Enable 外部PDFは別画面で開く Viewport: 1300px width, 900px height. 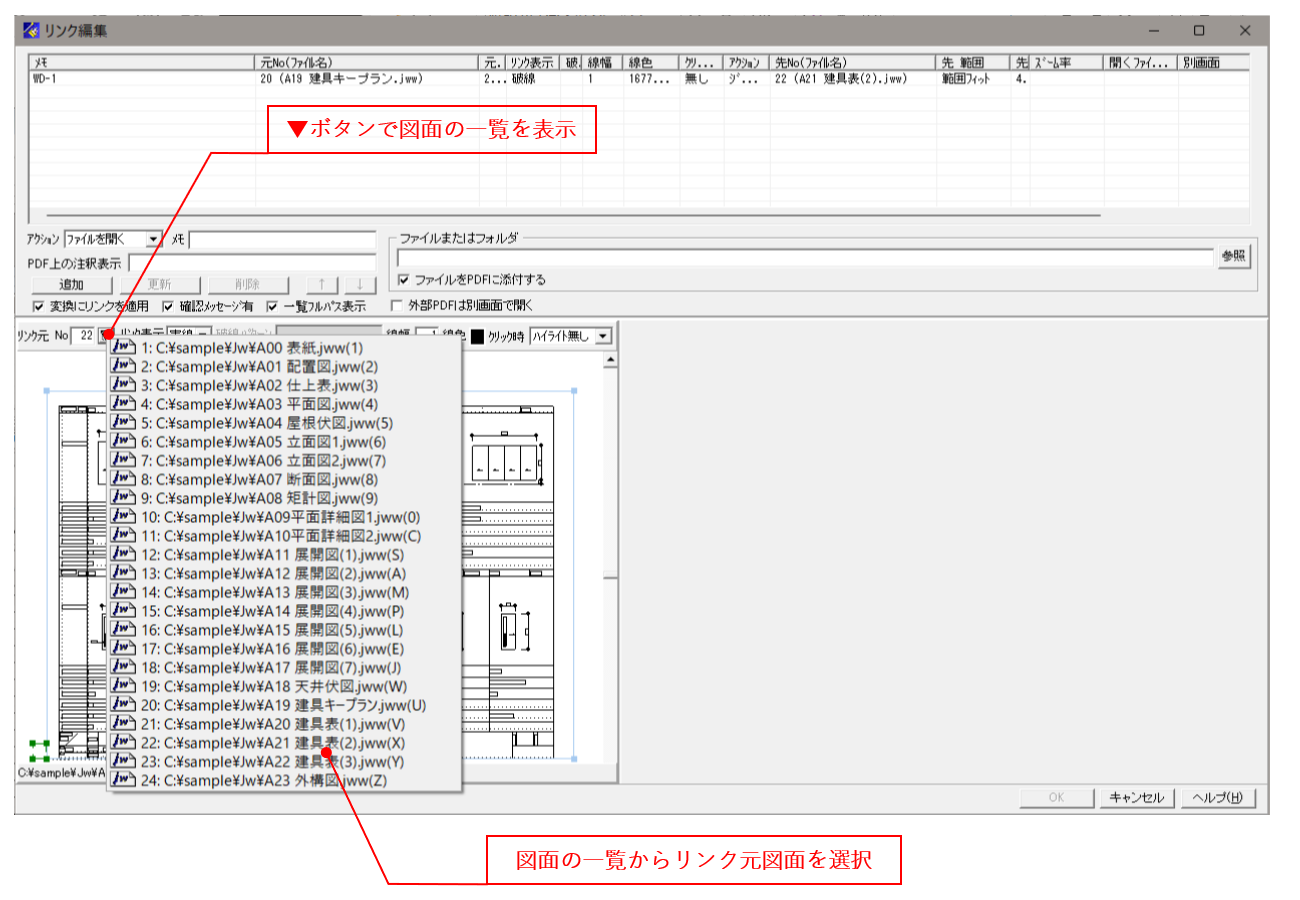click(x=398, y=306)
